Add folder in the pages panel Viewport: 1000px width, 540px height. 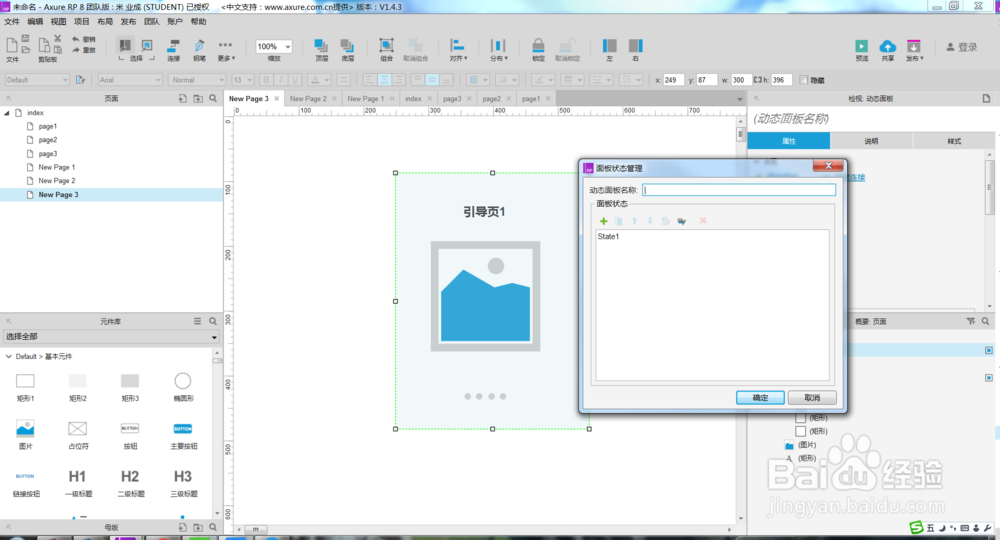click(x=198, y=98)
